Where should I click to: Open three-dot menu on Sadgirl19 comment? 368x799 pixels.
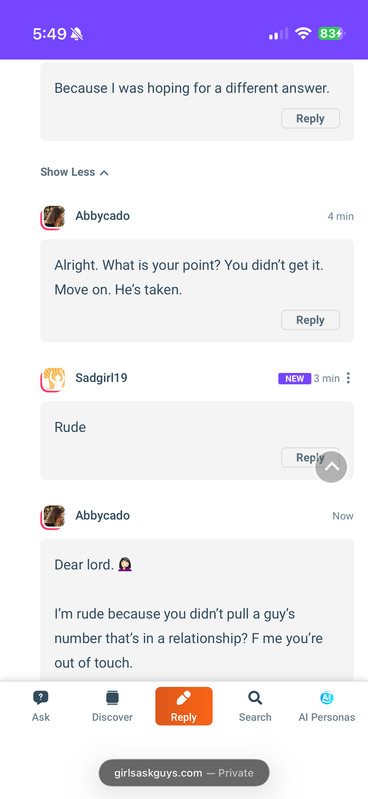point(348,378)
